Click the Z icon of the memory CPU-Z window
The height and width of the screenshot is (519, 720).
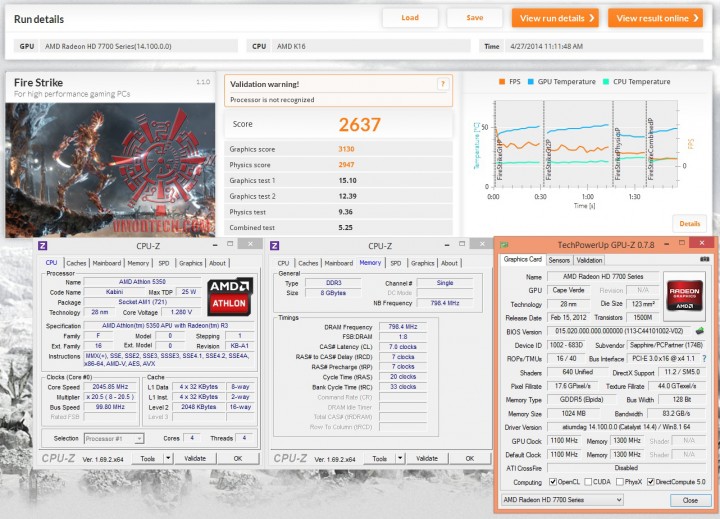pos(275,246)
